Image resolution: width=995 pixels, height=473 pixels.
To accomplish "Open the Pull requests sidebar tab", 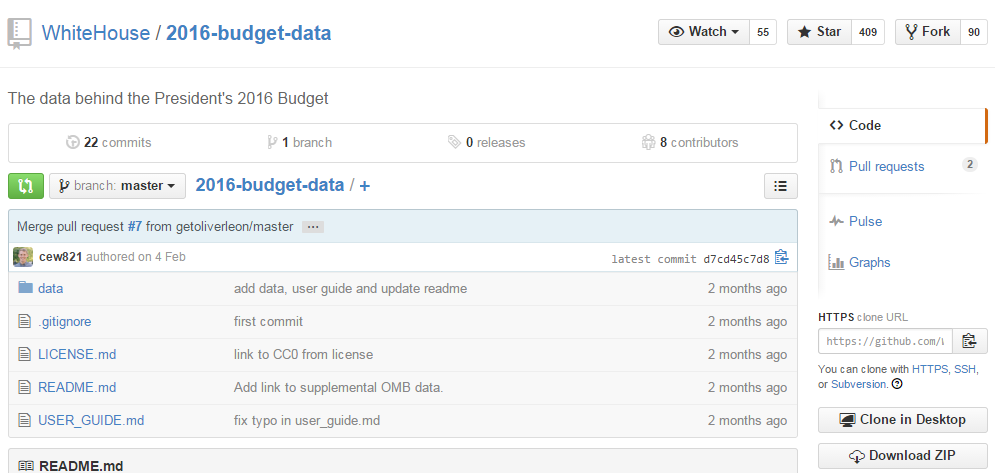I will coord(902,166).
